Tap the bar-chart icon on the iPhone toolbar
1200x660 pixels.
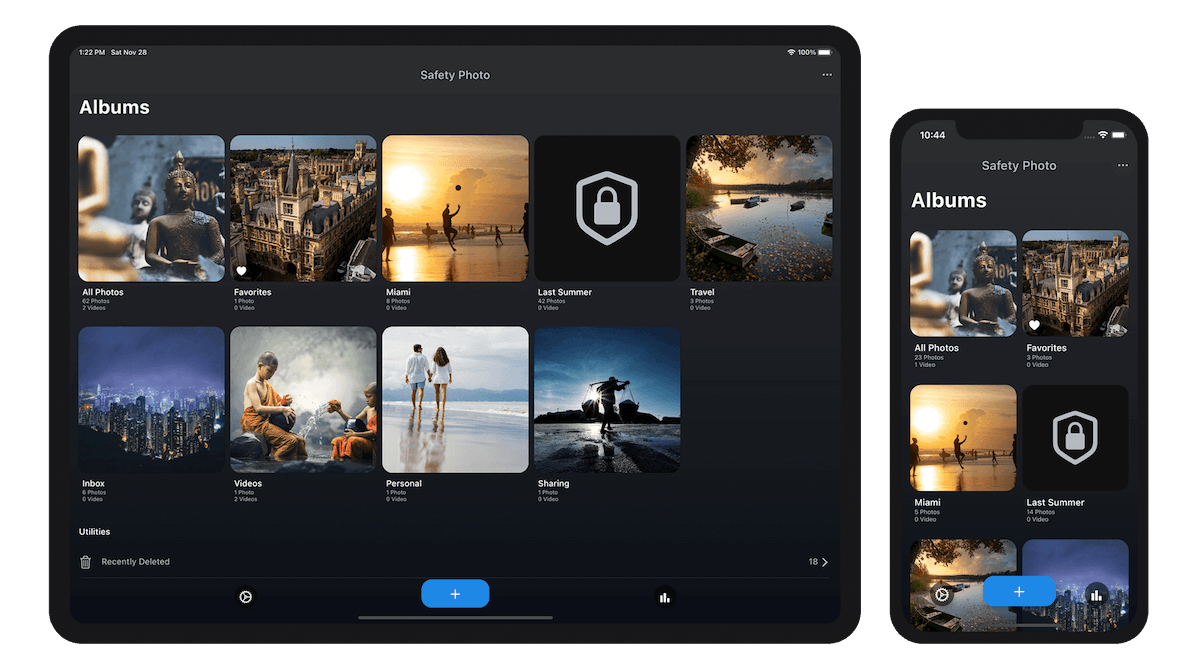pos(1097,593)
